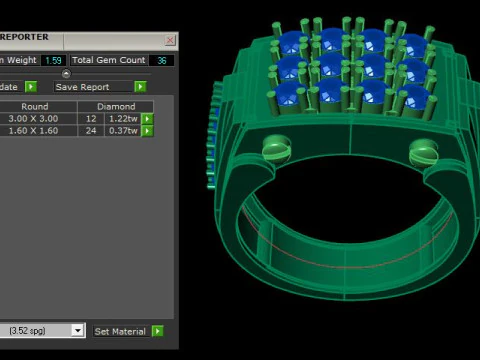480x360 pixels.
Task: Click the quantity cell showing 24
Action: [x=91, y=131]
